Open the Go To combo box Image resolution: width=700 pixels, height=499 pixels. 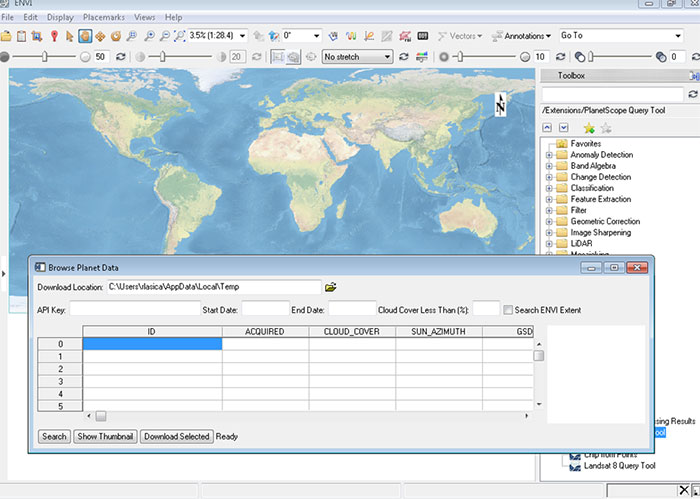pyautogui.click(x=621, y=36)
